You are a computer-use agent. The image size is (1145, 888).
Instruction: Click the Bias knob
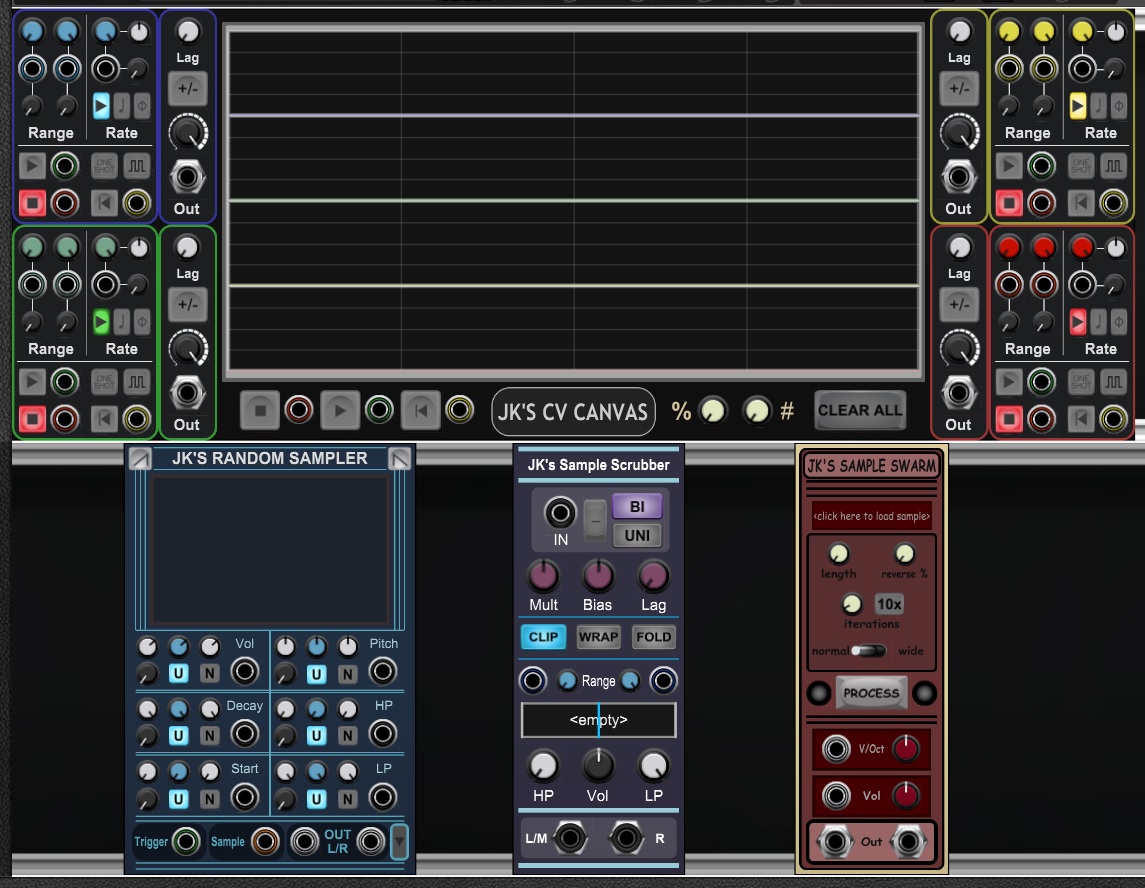click(597, 576)
